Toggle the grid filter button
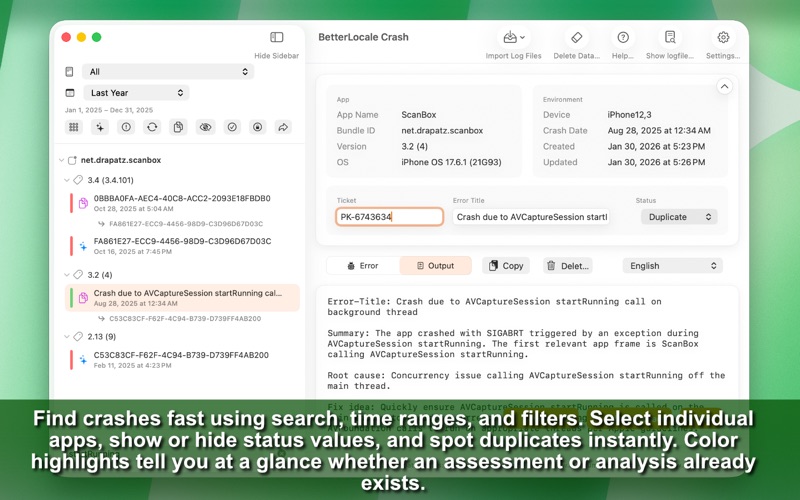Image resolution: width=800 pixels, height=500 pixels. (74, 127)
